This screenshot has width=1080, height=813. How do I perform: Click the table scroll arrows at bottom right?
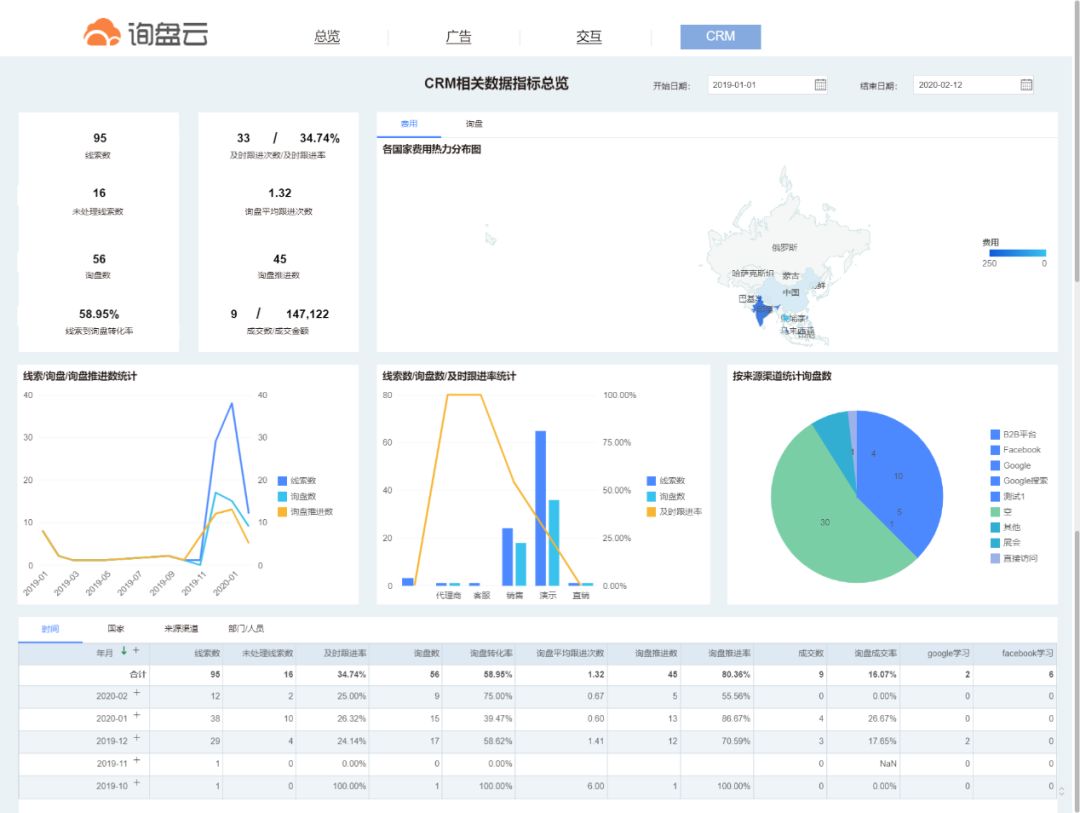pos(1061,791)
